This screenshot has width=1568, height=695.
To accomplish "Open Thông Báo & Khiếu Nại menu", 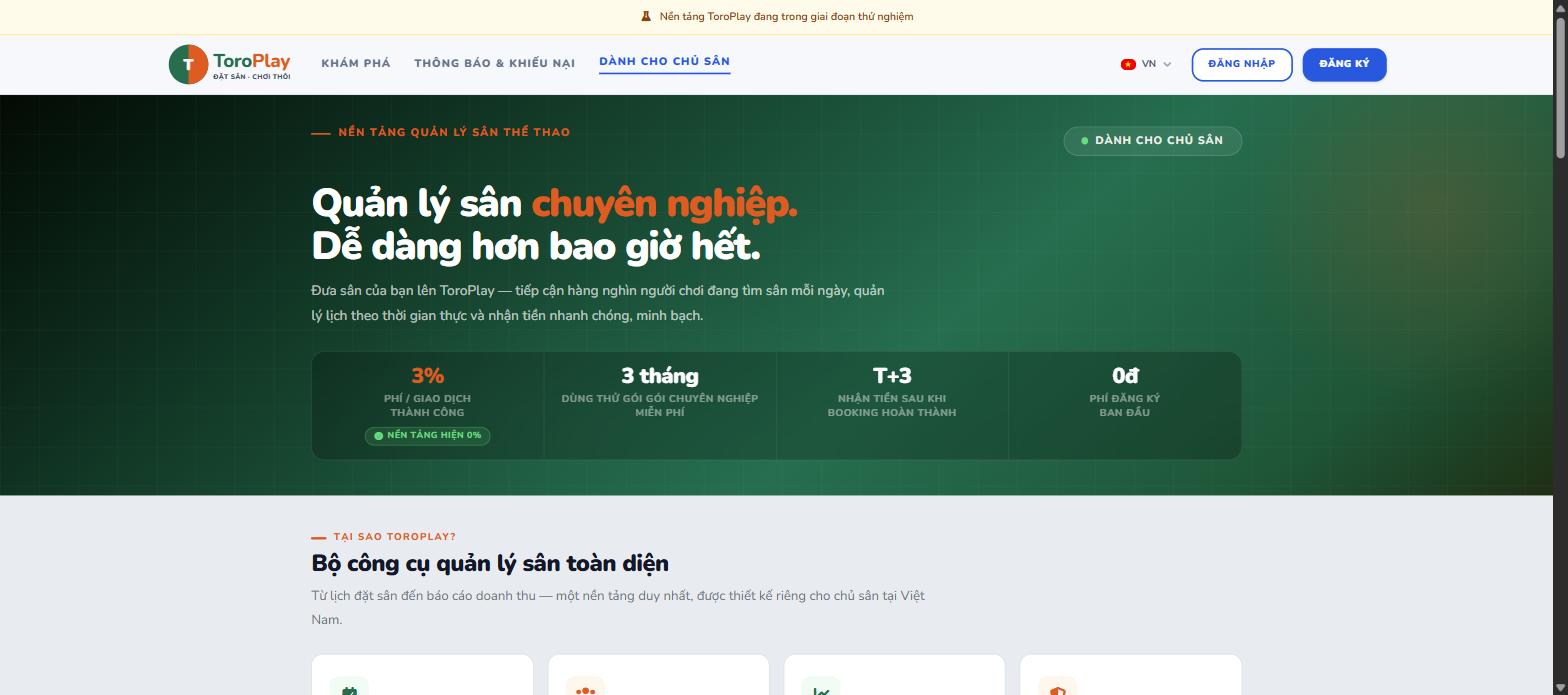I will tap(494, 63).
